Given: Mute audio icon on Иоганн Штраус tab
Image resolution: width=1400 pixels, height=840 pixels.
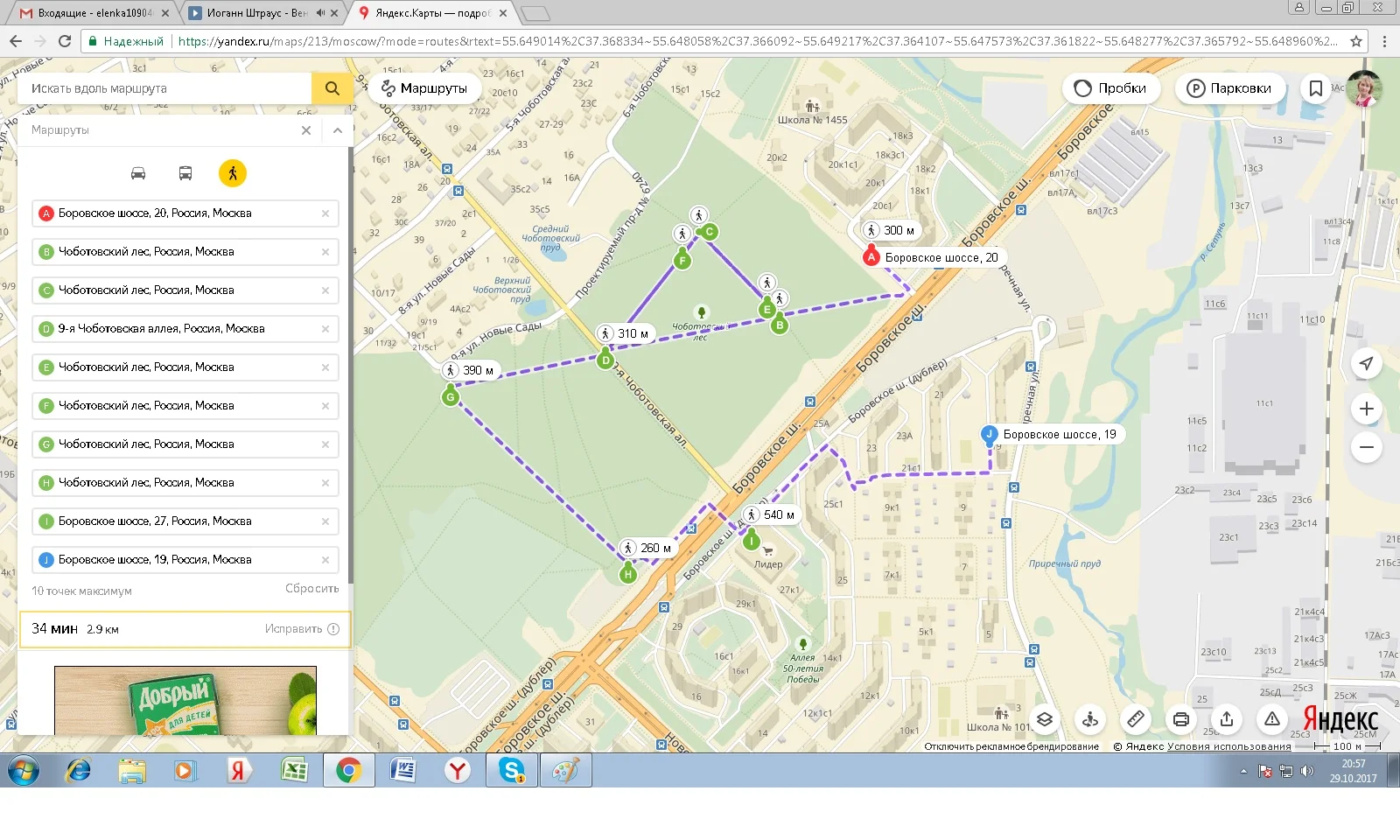Looking at the screenshot, I should tap(320, 13).
